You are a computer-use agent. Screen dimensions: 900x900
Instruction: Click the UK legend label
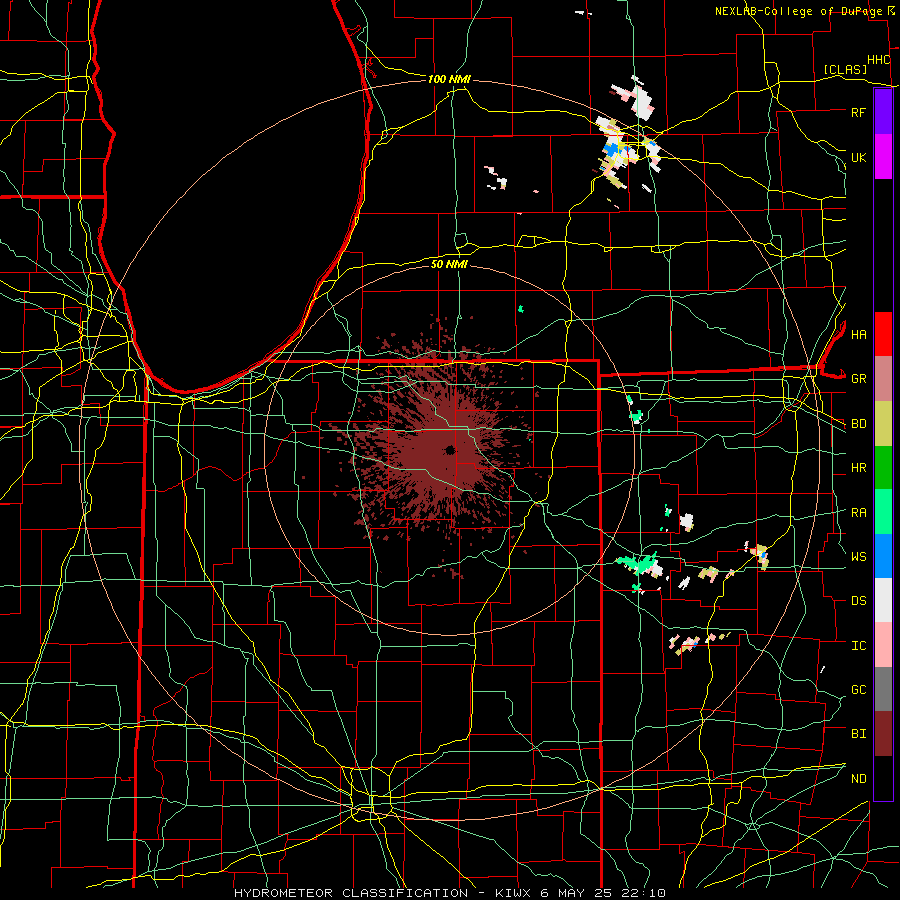[x=858, y=157]
